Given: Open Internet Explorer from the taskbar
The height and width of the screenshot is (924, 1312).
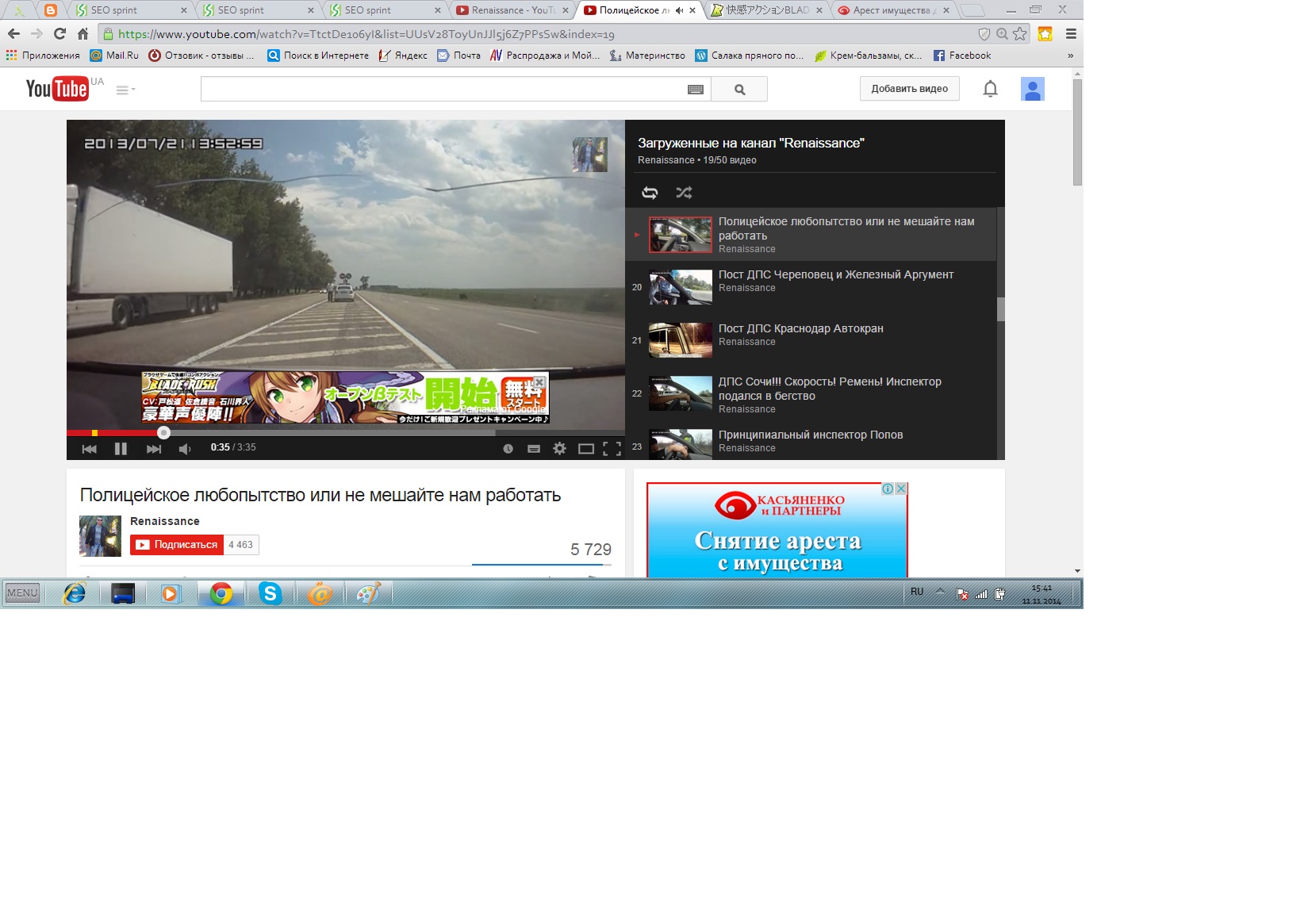Looking at the screenshot, I should 75,593.
